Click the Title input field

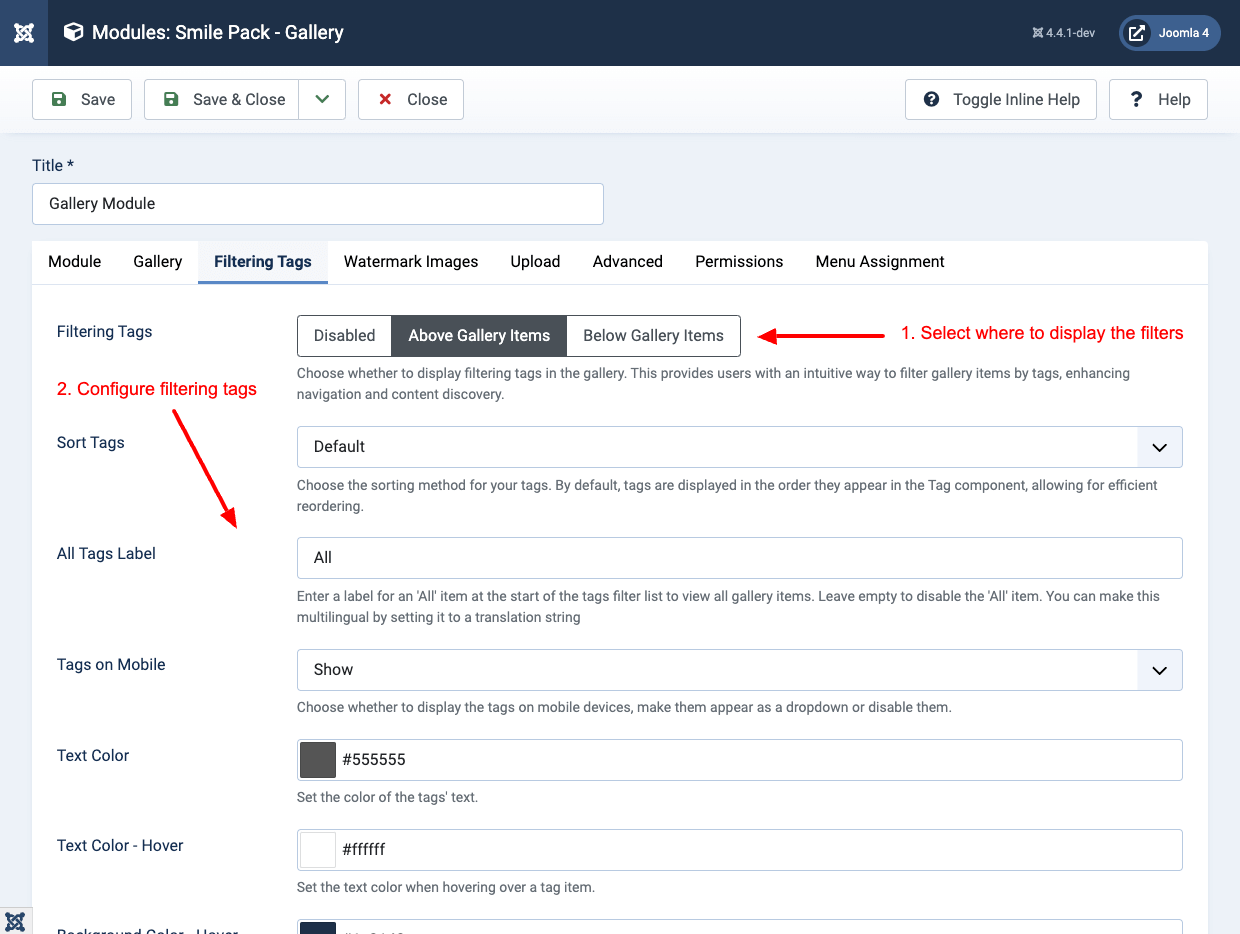click(x=318, y=203)
